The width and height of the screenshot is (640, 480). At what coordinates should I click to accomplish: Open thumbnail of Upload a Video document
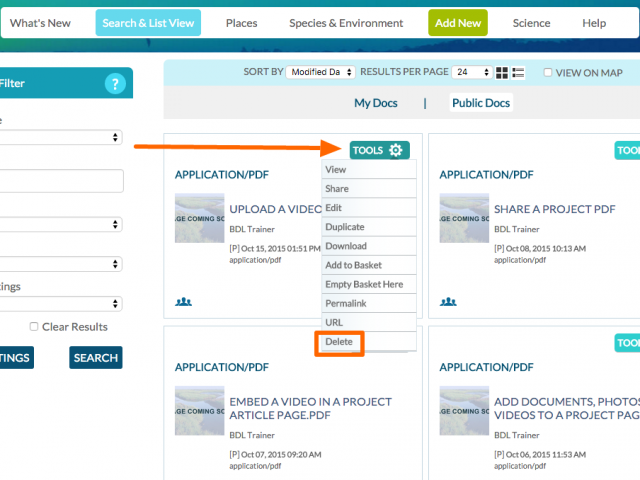pos(200,218)
